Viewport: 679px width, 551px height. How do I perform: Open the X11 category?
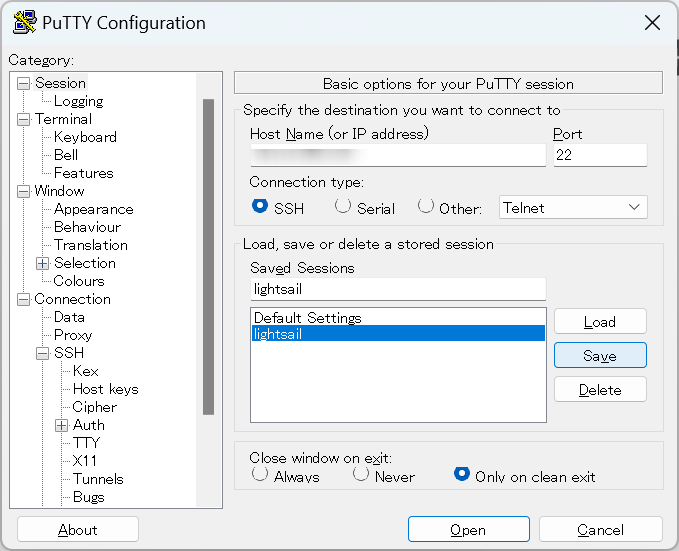tap(84, 461)
